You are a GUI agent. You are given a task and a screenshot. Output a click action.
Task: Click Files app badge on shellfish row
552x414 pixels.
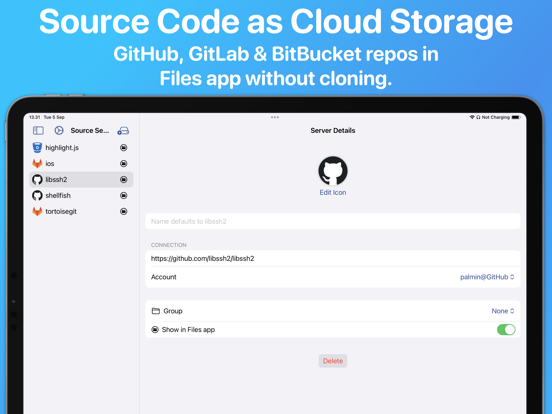pyautogui.click(x=124, y=195)
